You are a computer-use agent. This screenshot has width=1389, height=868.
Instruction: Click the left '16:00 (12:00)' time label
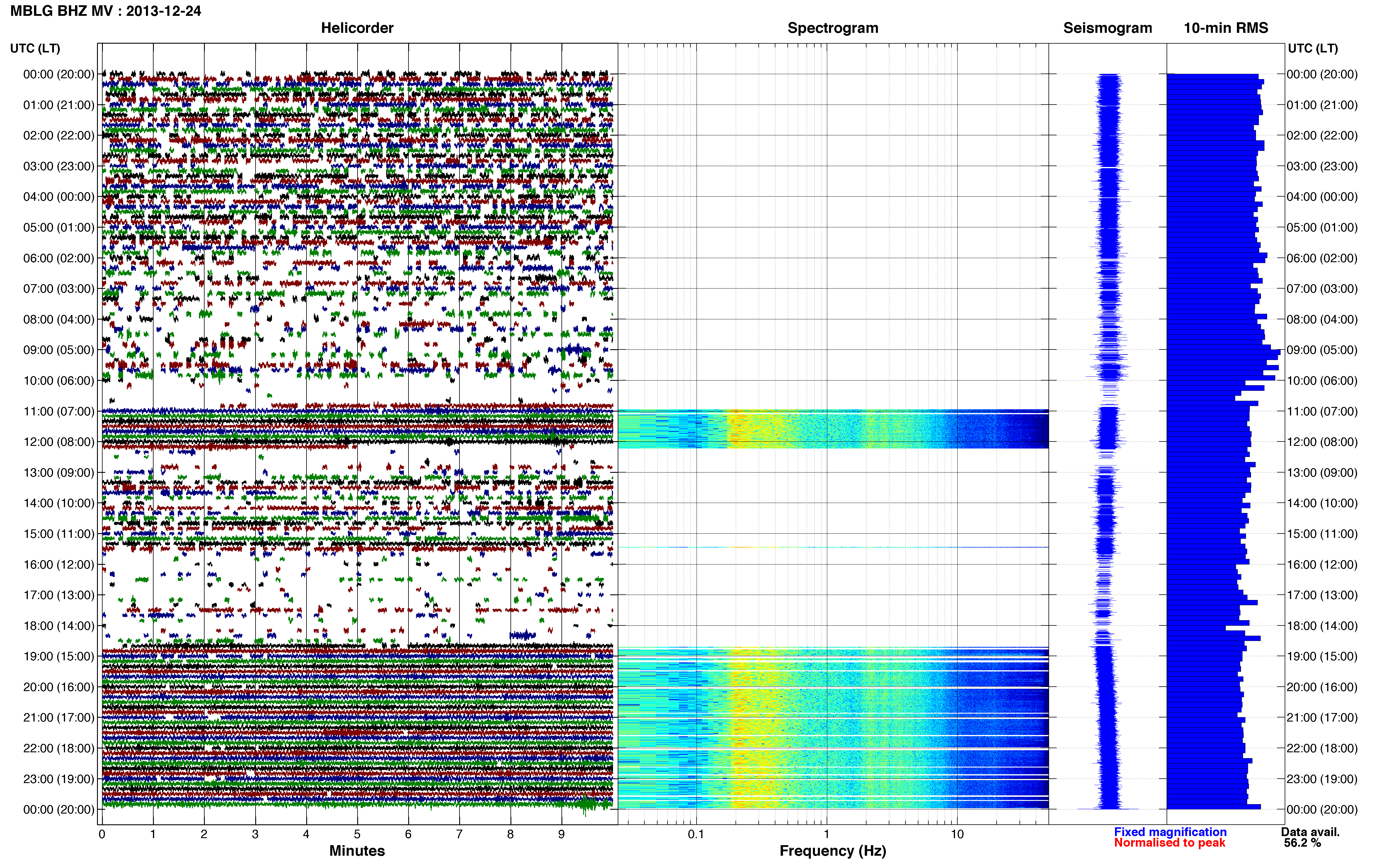click(x=59, y=564)
